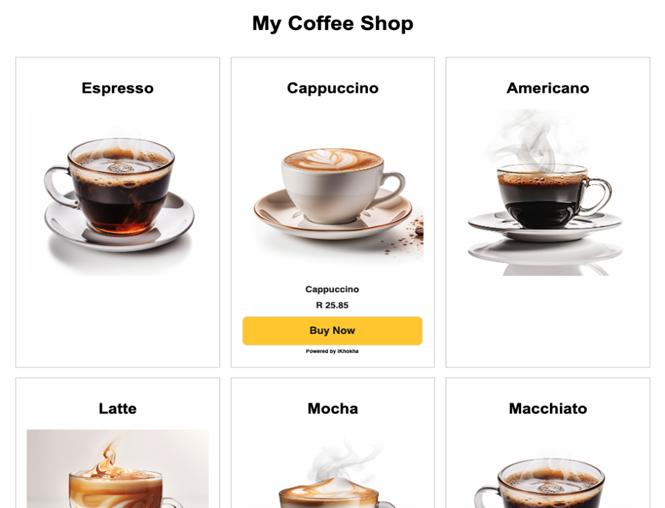The width and height of the screenshot is (665, 508).
Task: Open the Latte product image
Action: coord(118,469)
